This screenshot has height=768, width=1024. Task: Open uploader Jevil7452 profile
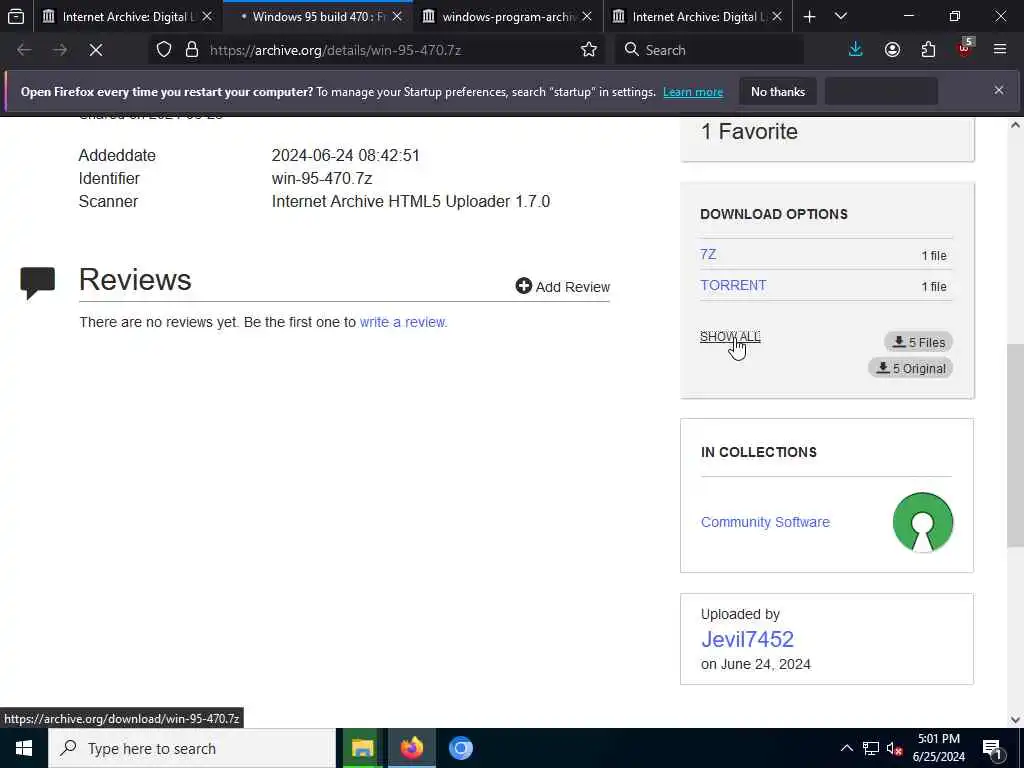click(747, 639)
